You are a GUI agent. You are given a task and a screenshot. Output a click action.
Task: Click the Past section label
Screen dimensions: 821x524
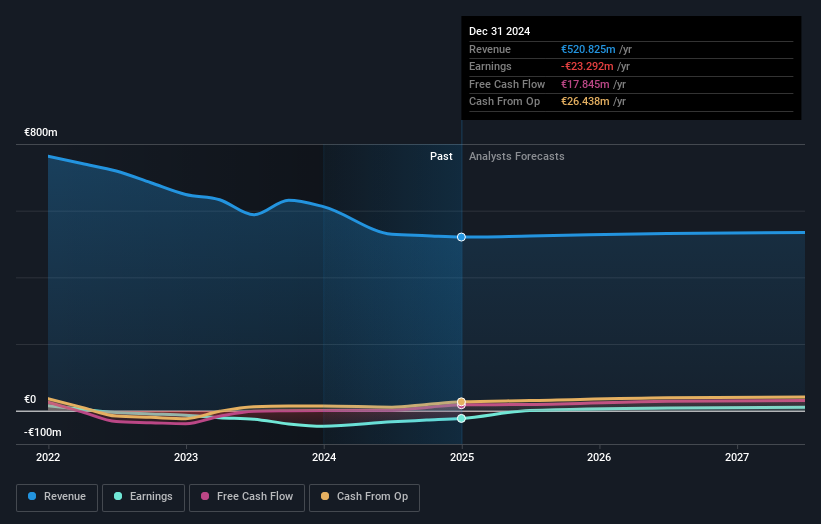click(441, 156)
